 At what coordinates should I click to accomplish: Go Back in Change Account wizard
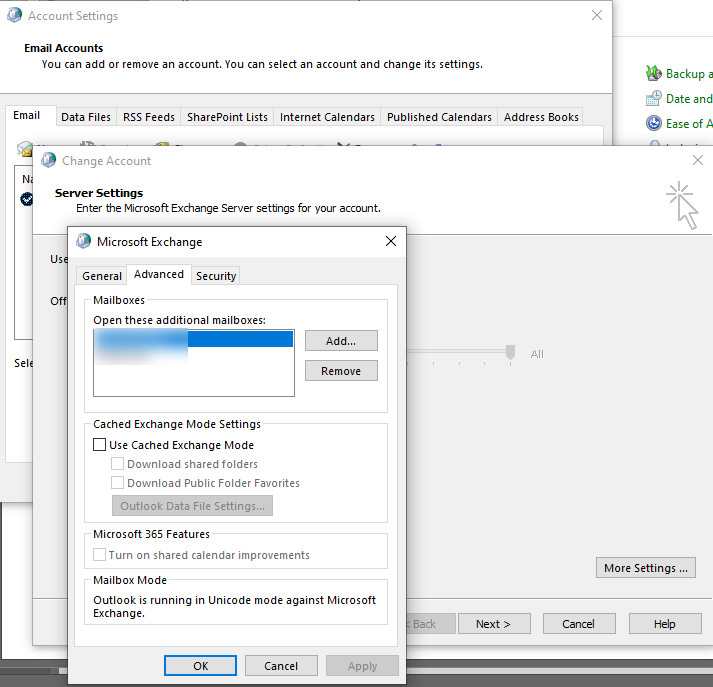point(430,624)
